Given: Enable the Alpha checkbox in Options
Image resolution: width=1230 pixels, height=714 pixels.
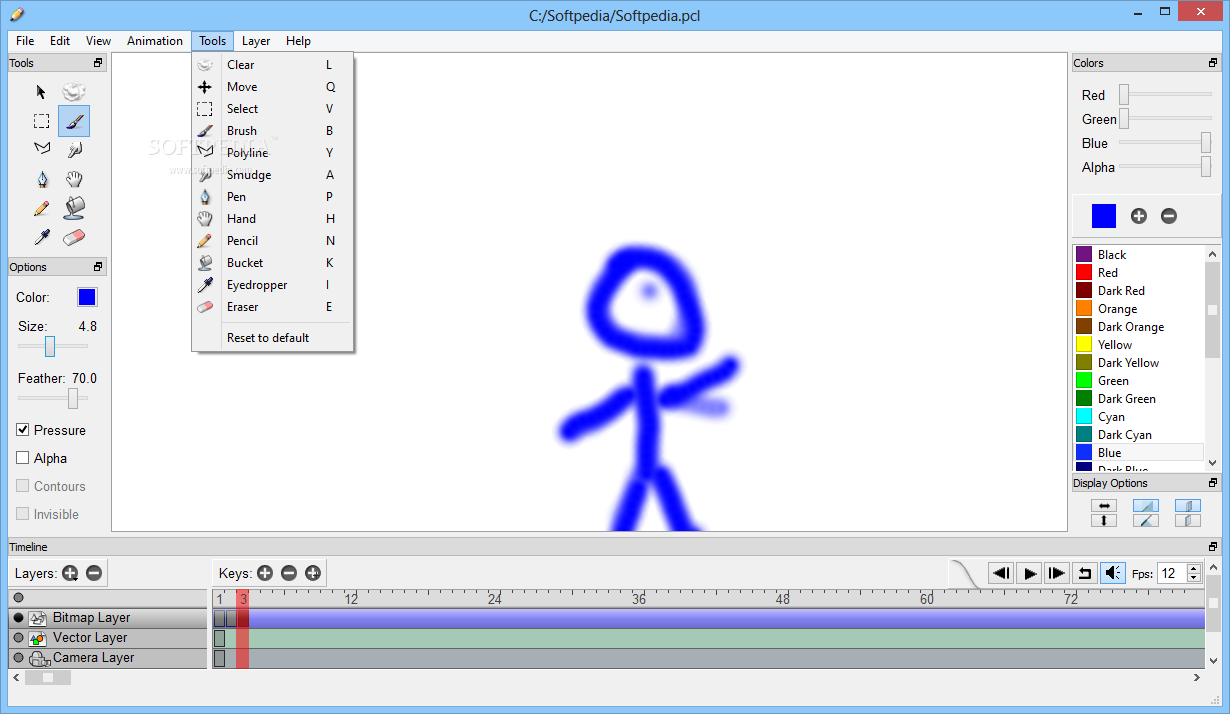Looking at the screenshot, I should point(23,458).
